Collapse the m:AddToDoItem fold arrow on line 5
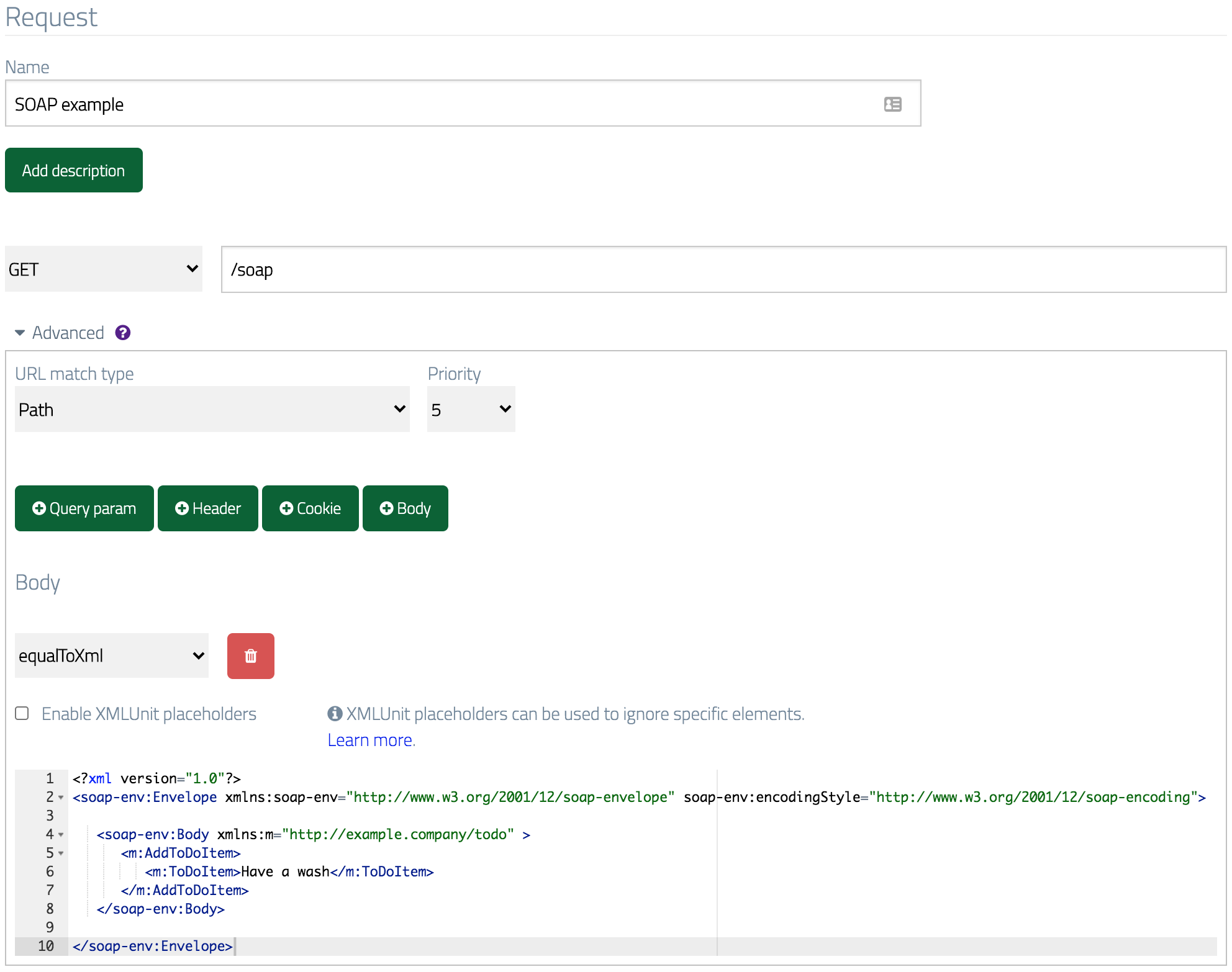The height and width of the screenshot is (972, 1232). pyautogui.click(x=60, y=855)
